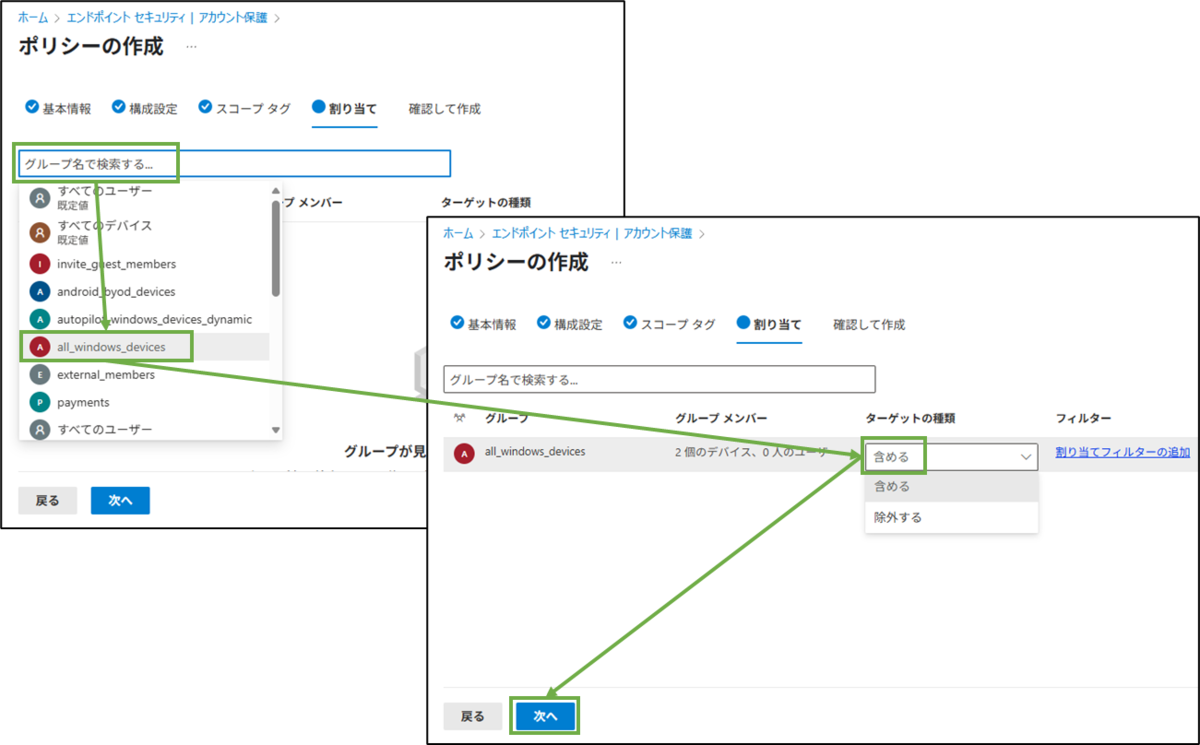Open エンドポイント セキュリティ | アカウント保護 in the front window
This screenshot has width=1200, height=745.
click(x=593, y=233)
